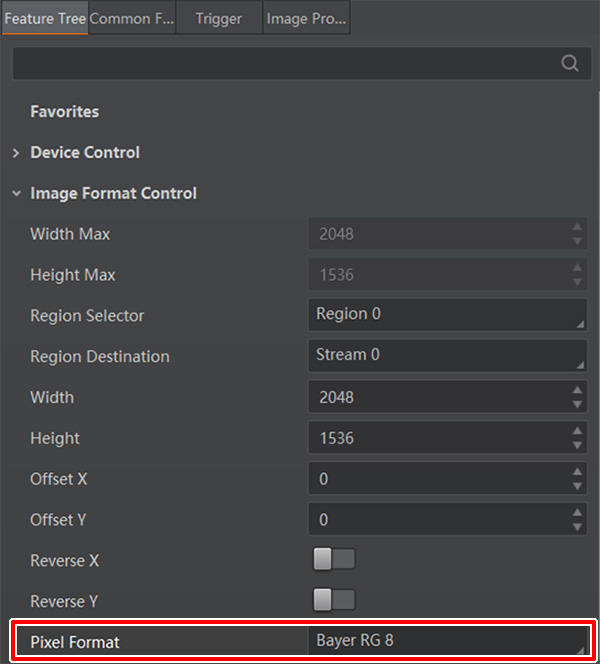Decrease Width with the down arrow

(577, 404)
